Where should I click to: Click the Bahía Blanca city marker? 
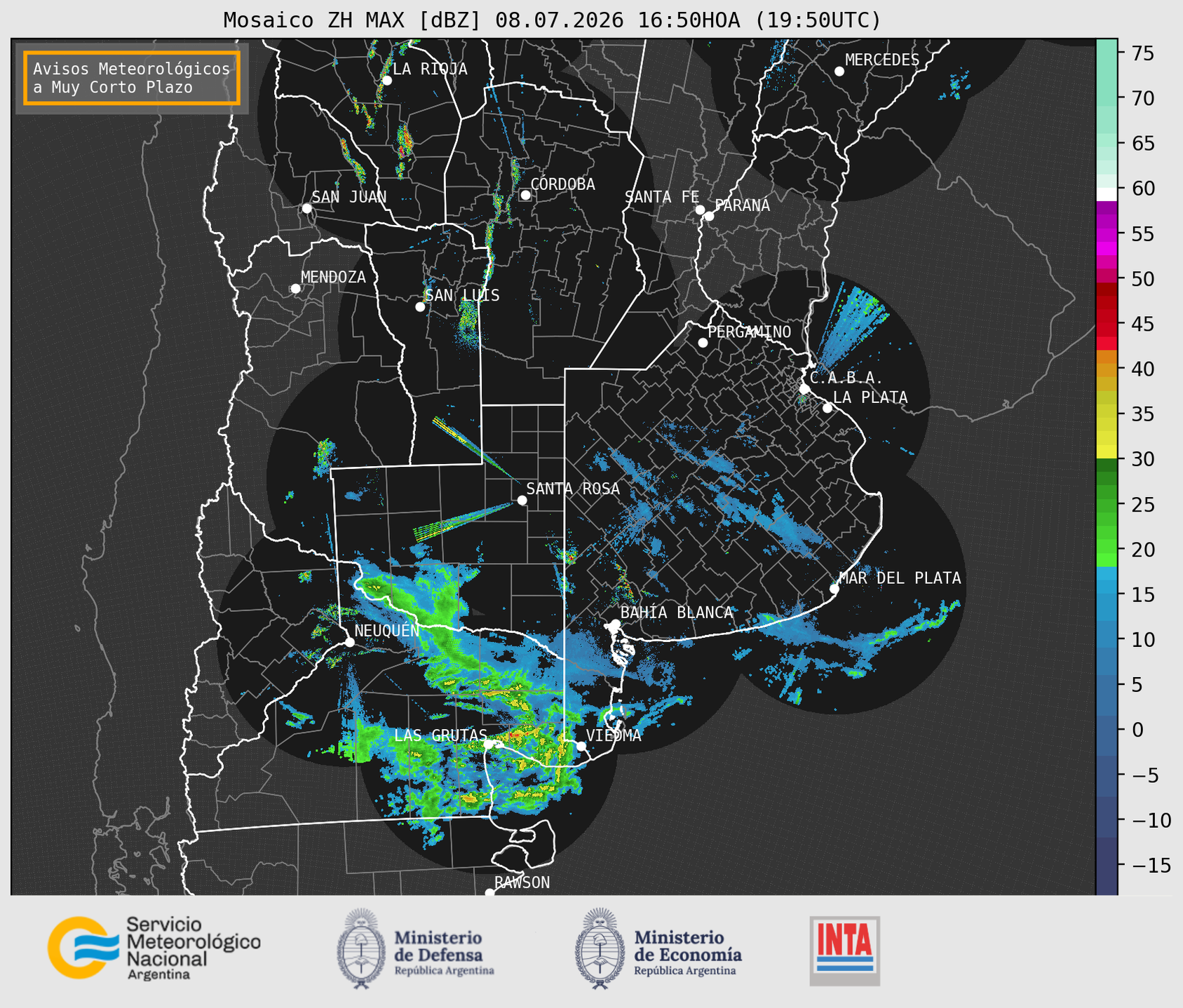tap(615, 624)
